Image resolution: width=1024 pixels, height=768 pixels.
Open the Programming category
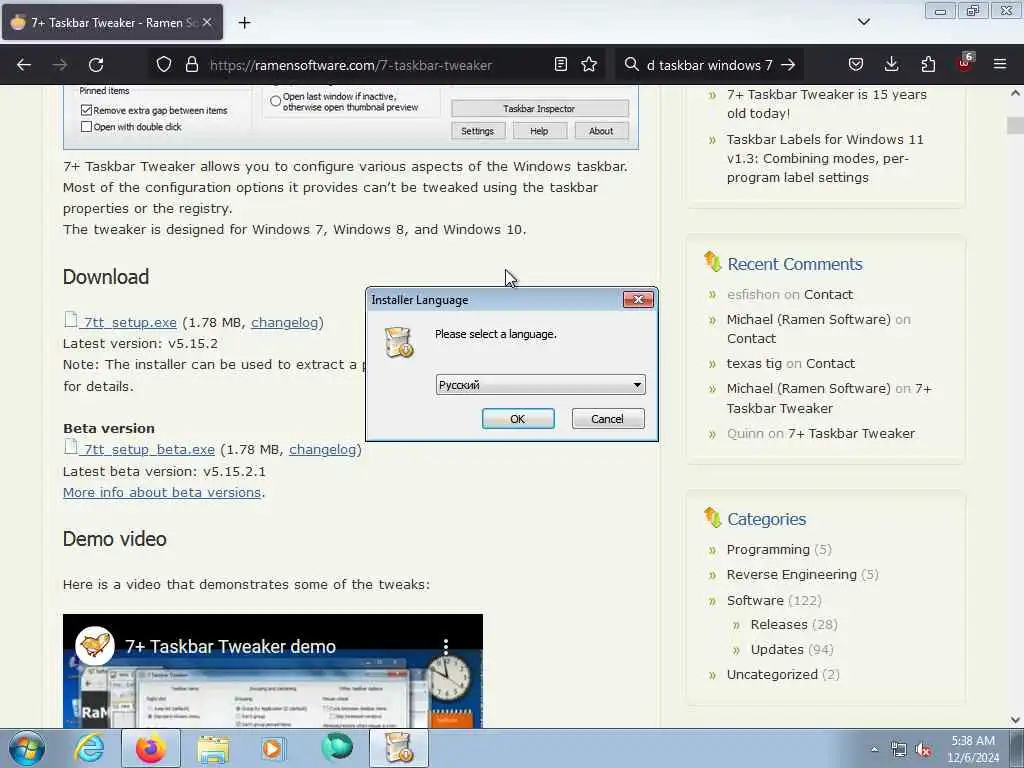[768, 549]
